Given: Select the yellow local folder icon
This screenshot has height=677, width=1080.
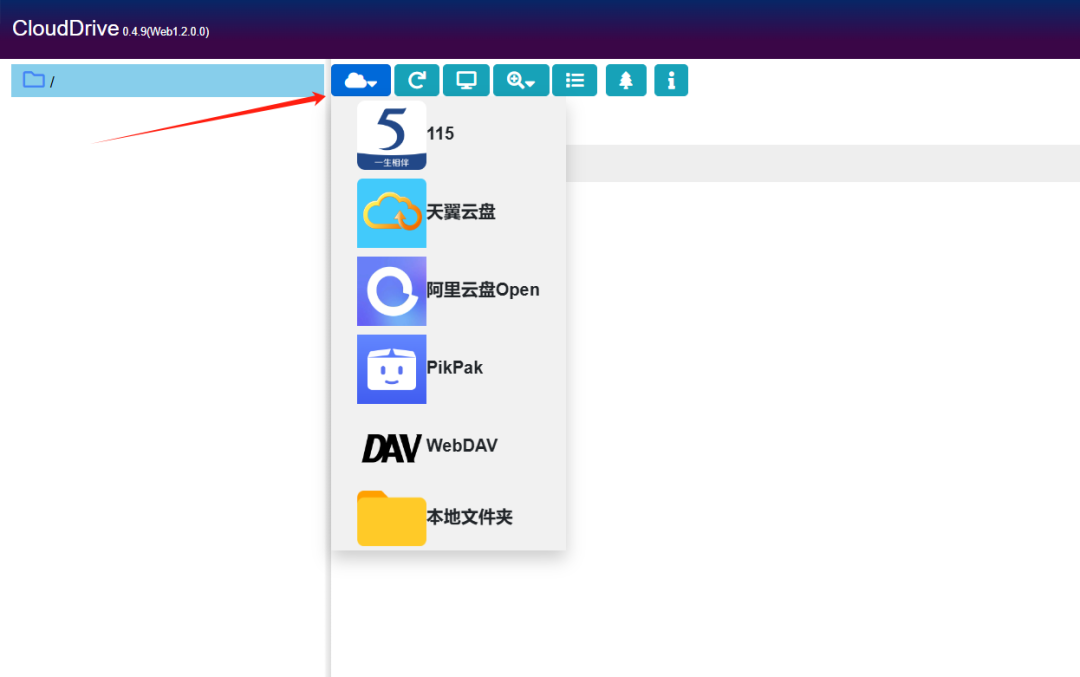Looking at the screenshot, I should click(391, 519).
